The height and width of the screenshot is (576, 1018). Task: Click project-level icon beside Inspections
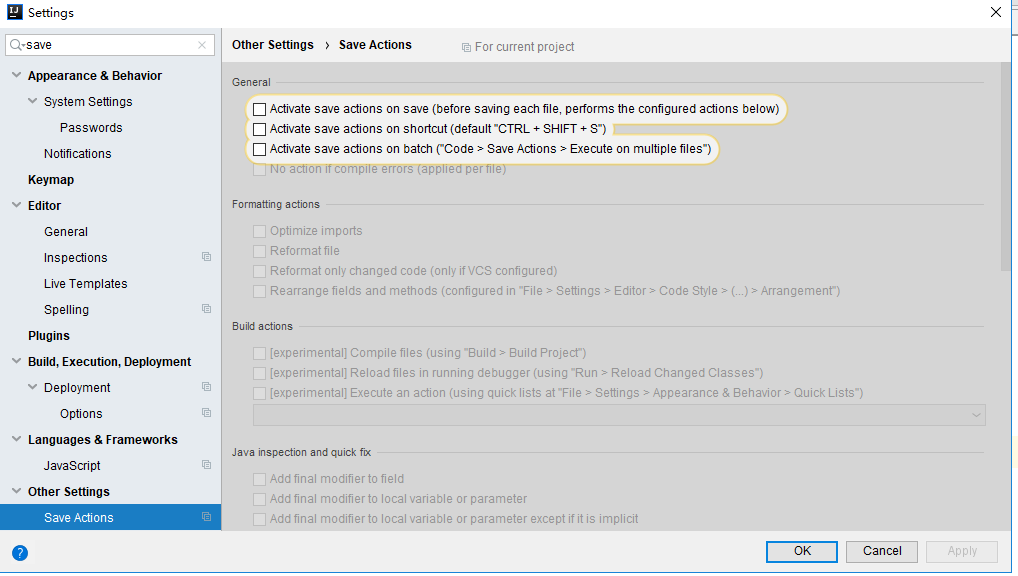(x=206, y=257)
